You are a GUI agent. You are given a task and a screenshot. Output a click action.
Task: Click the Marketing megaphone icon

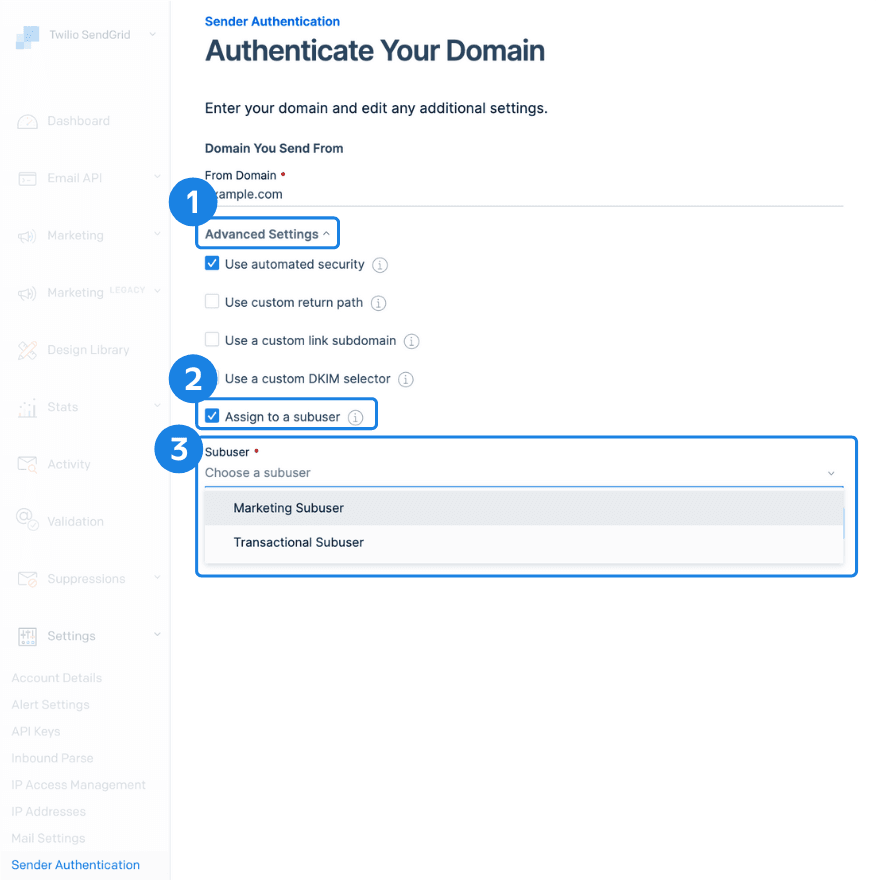27,235
